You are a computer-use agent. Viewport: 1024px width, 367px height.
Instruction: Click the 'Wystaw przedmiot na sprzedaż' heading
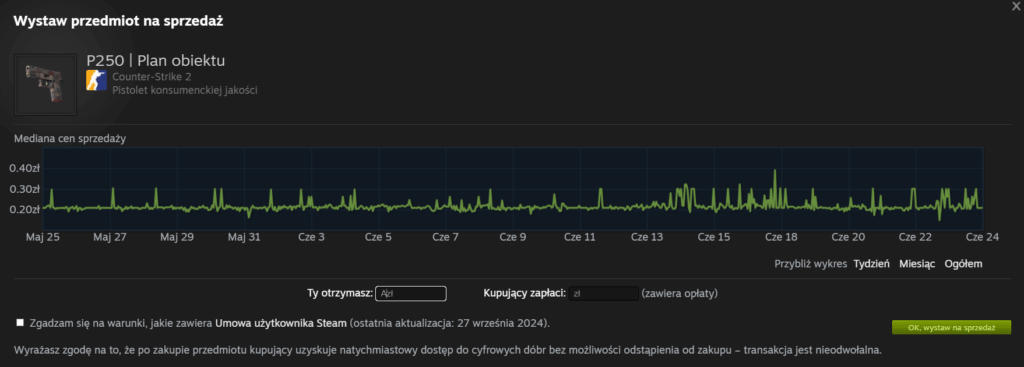(119, 21)
